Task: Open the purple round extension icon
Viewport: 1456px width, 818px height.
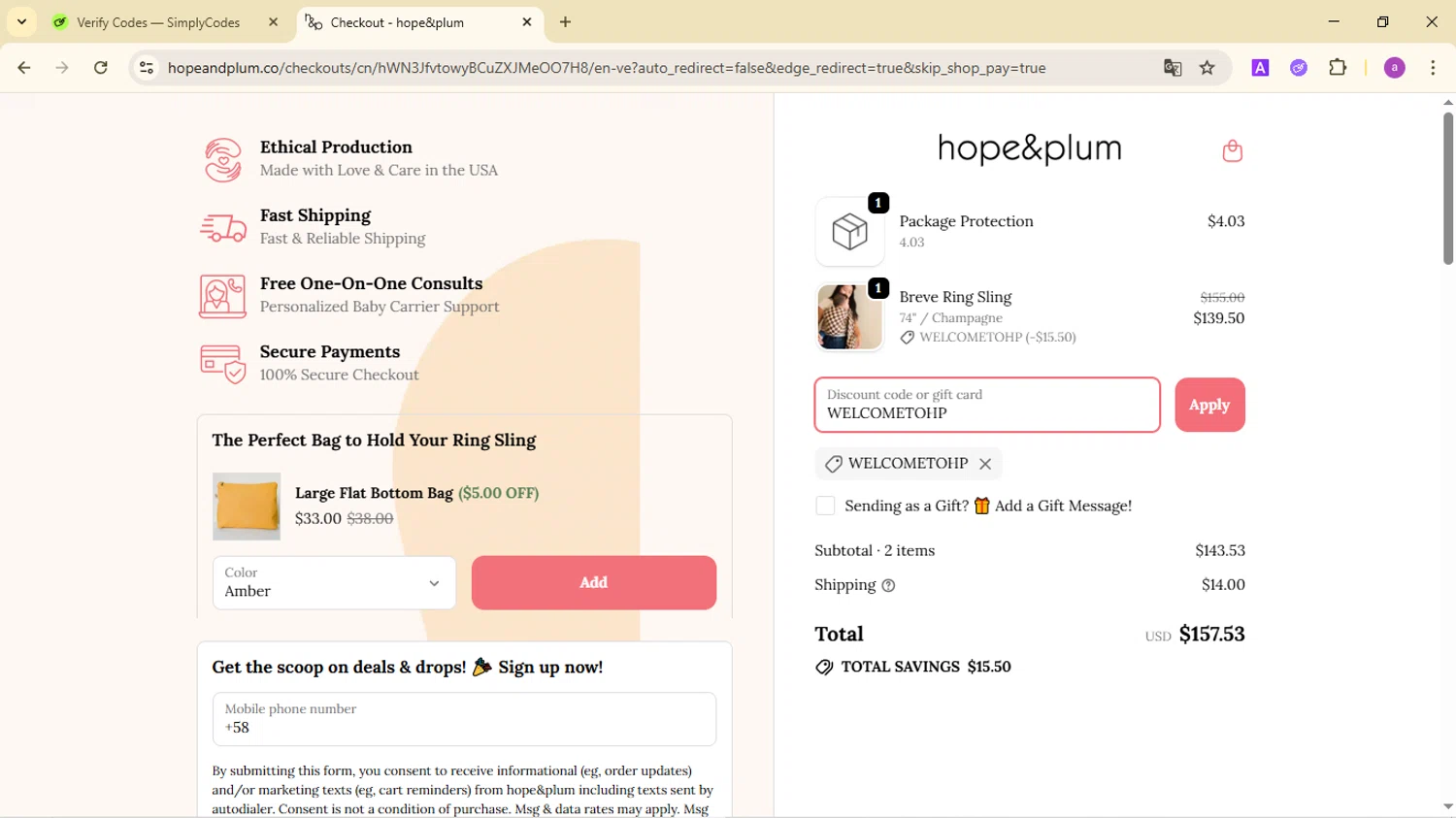Action: click(x=1299, y=68)
